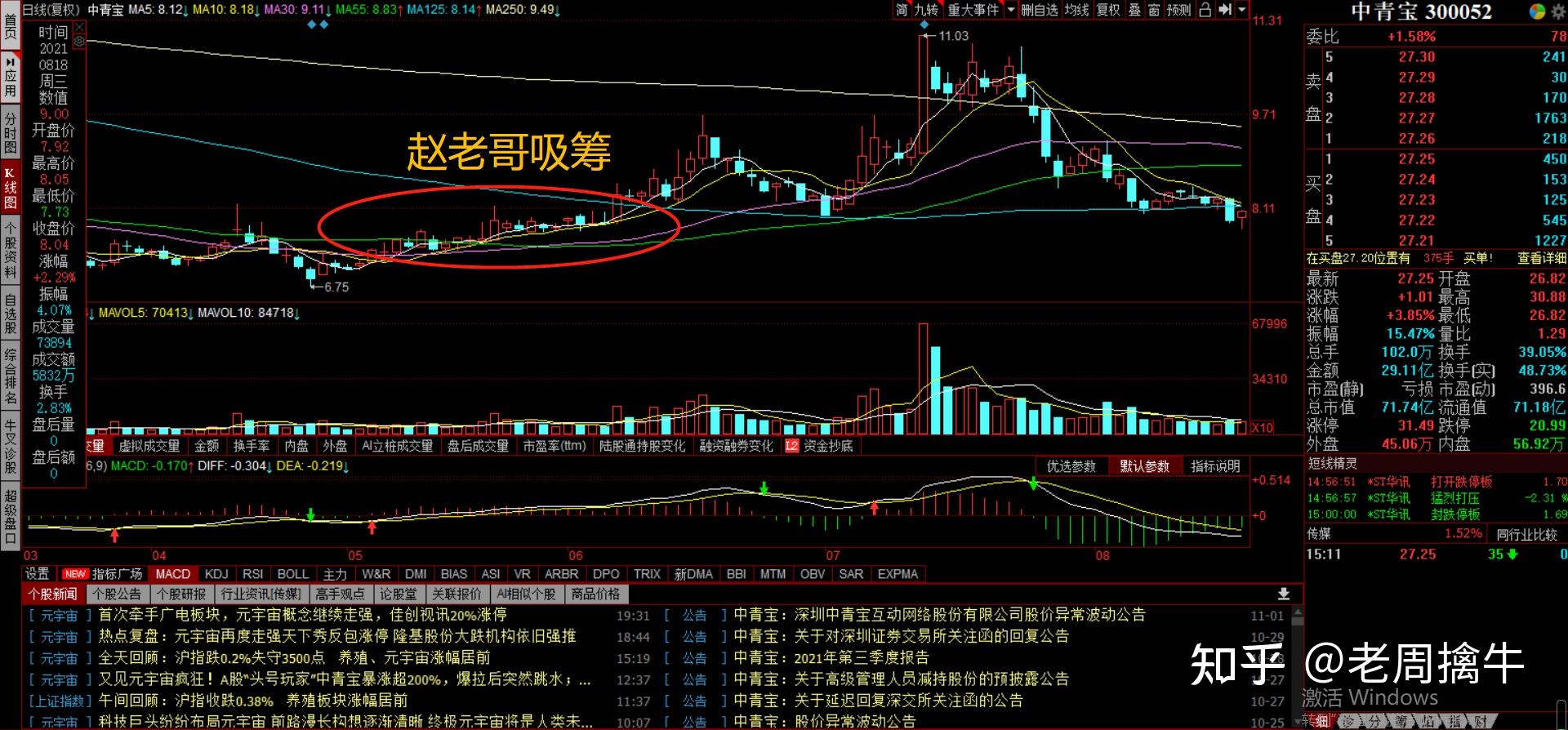The height and width of the screenshot is (730, 1568).
Task: Click the 诊 tab at bottom right
Action: click(1348, 721)
